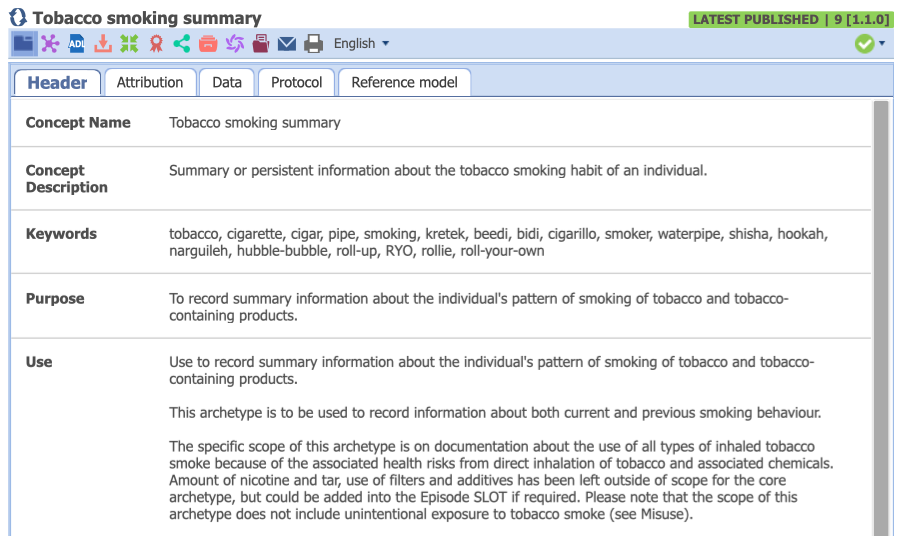Switch to the Attribution tab
Image resolution: width=904 pixels, height=536 pixels.
tap(150, 82)
